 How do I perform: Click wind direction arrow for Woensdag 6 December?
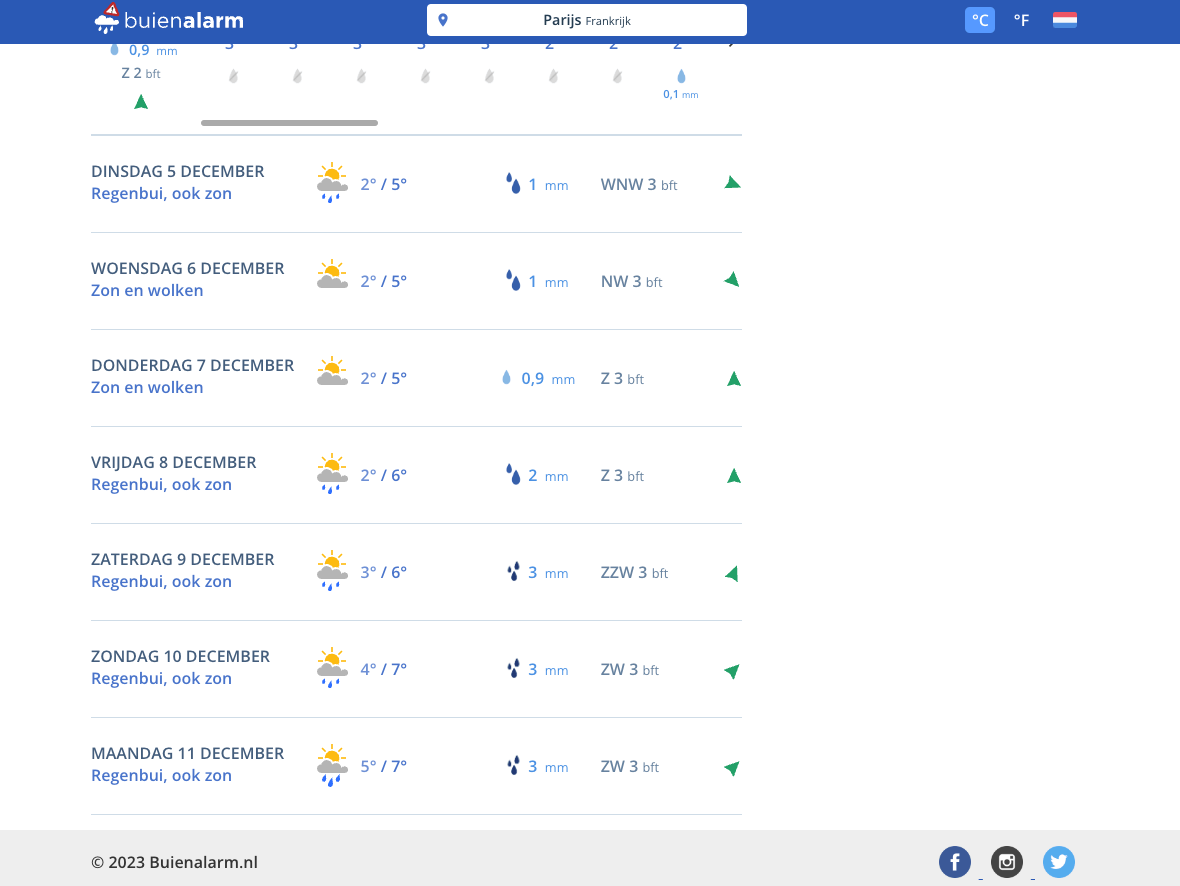tap(732, 280)
